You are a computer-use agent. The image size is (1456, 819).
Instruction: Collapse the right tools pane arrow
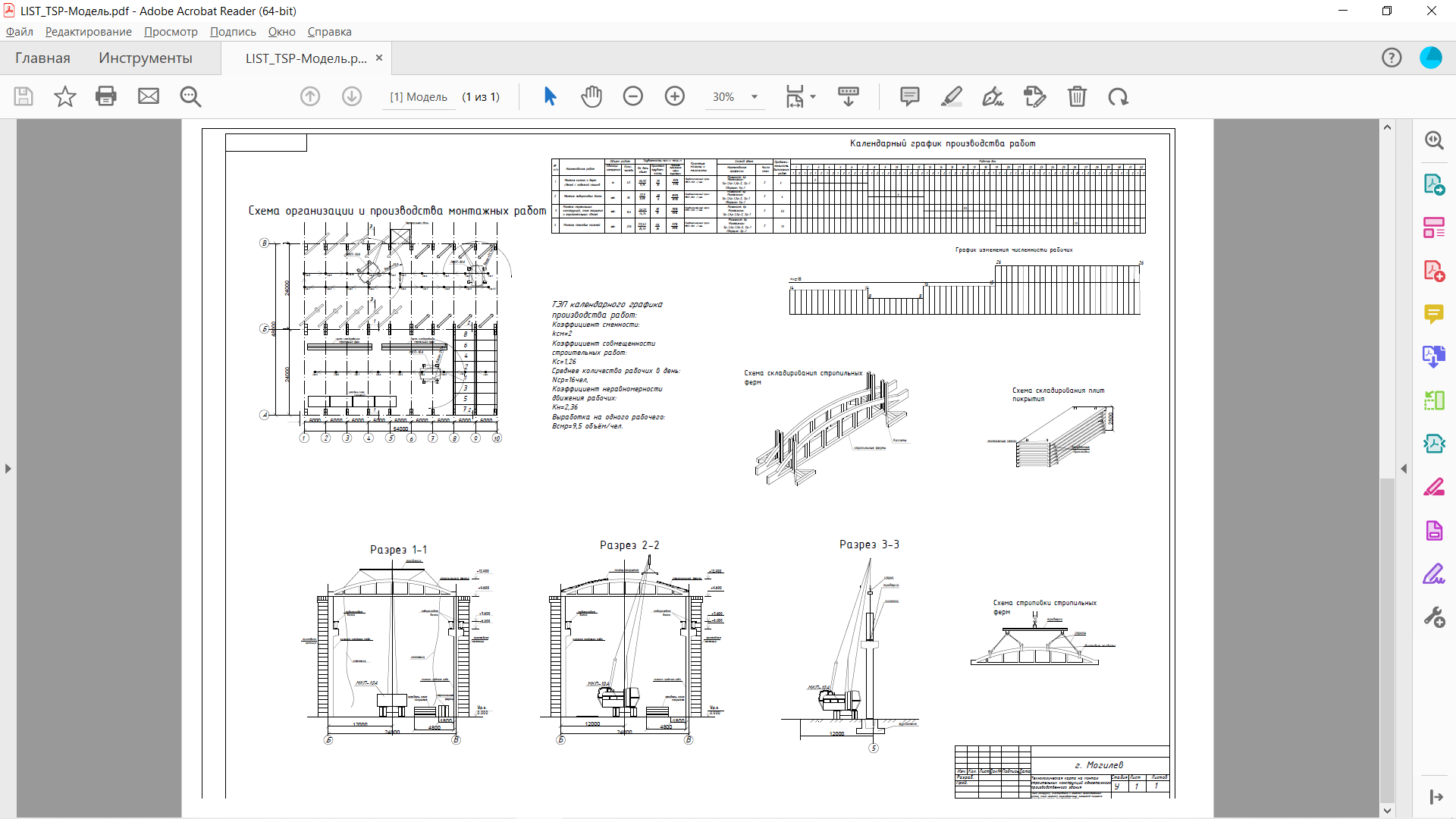pyautogui.click(x=1404, y=469)
